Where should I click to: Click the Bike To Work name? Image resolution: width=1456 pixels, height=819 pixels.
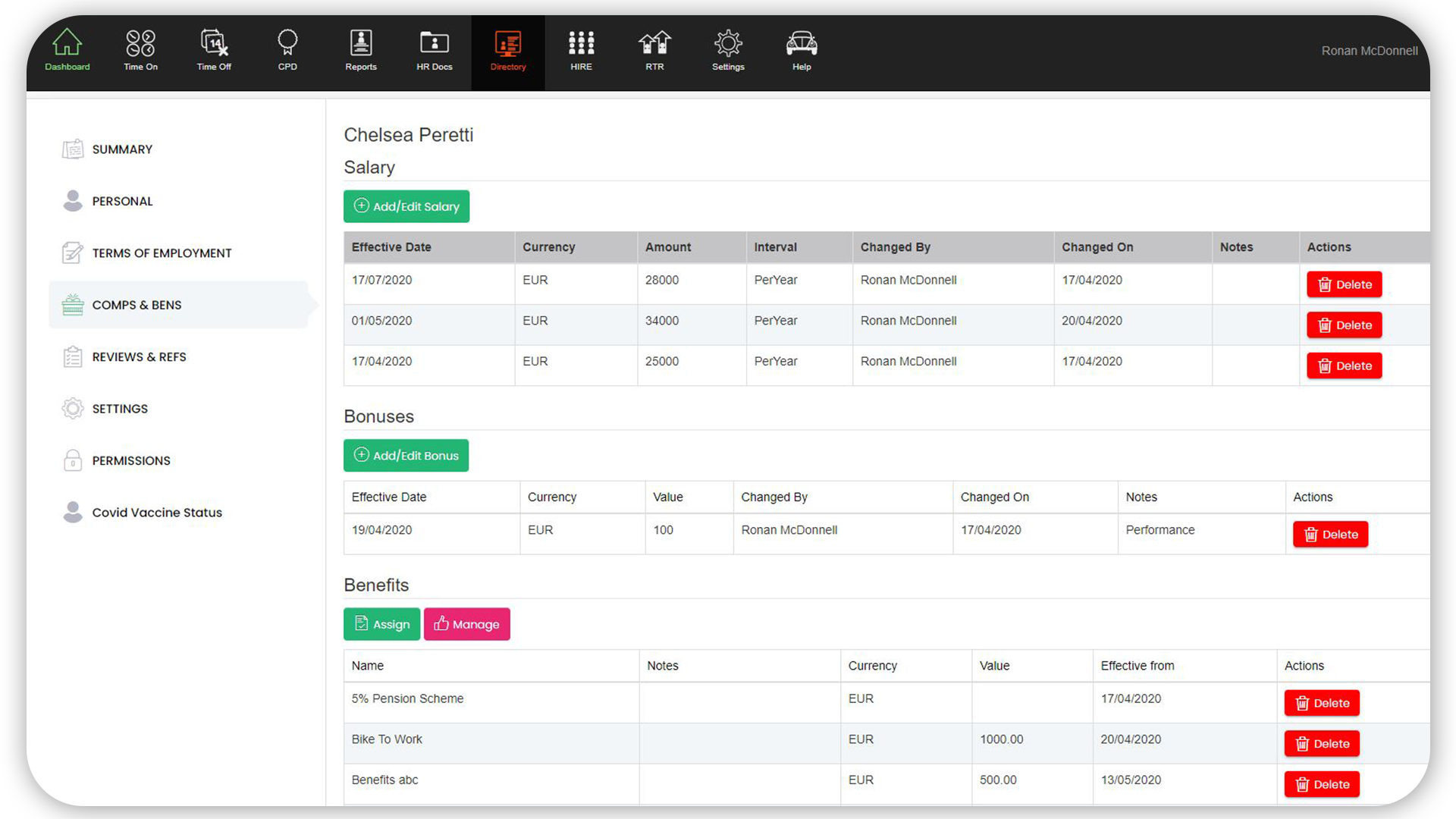387,739
